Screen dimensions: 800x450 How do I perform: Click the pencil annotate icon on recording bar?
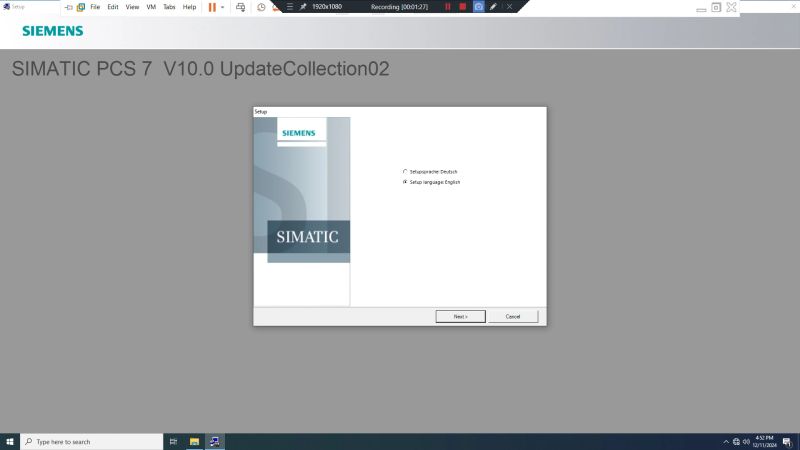(x=493, y=7)
